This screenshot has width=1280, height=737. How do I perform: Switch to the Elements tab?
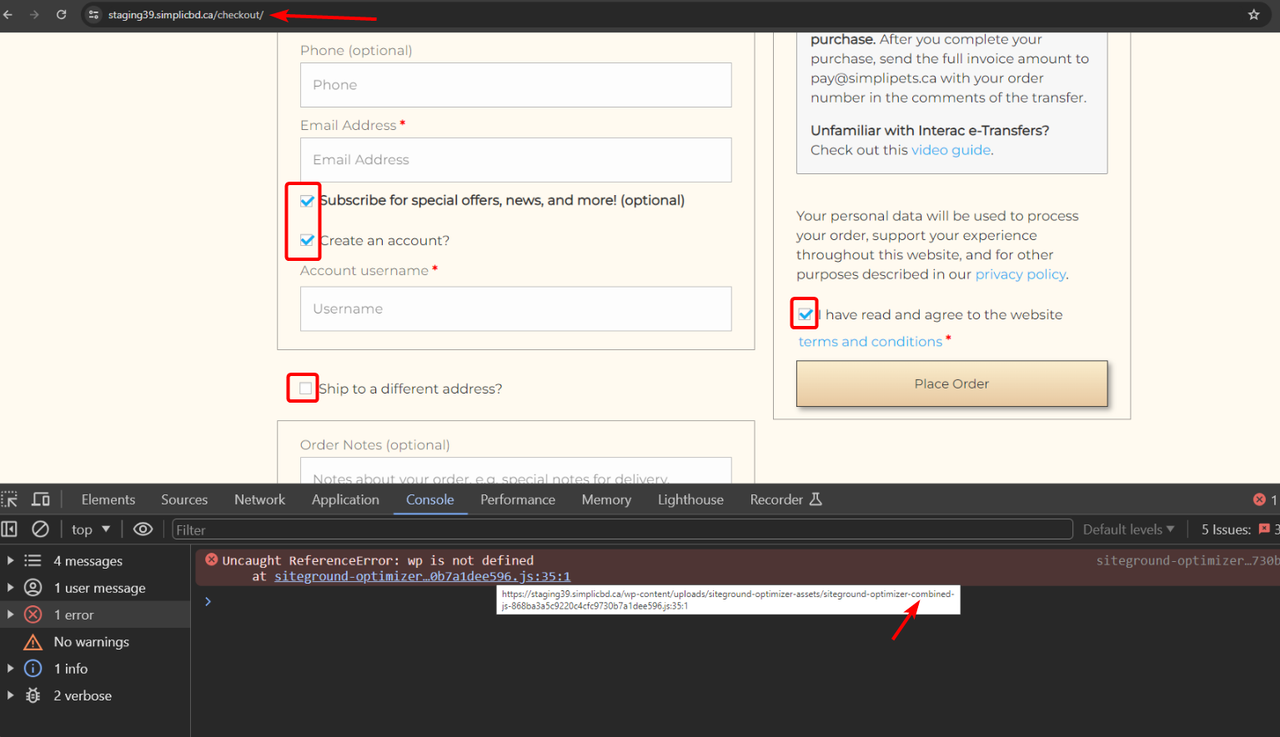tap(108, 499)
